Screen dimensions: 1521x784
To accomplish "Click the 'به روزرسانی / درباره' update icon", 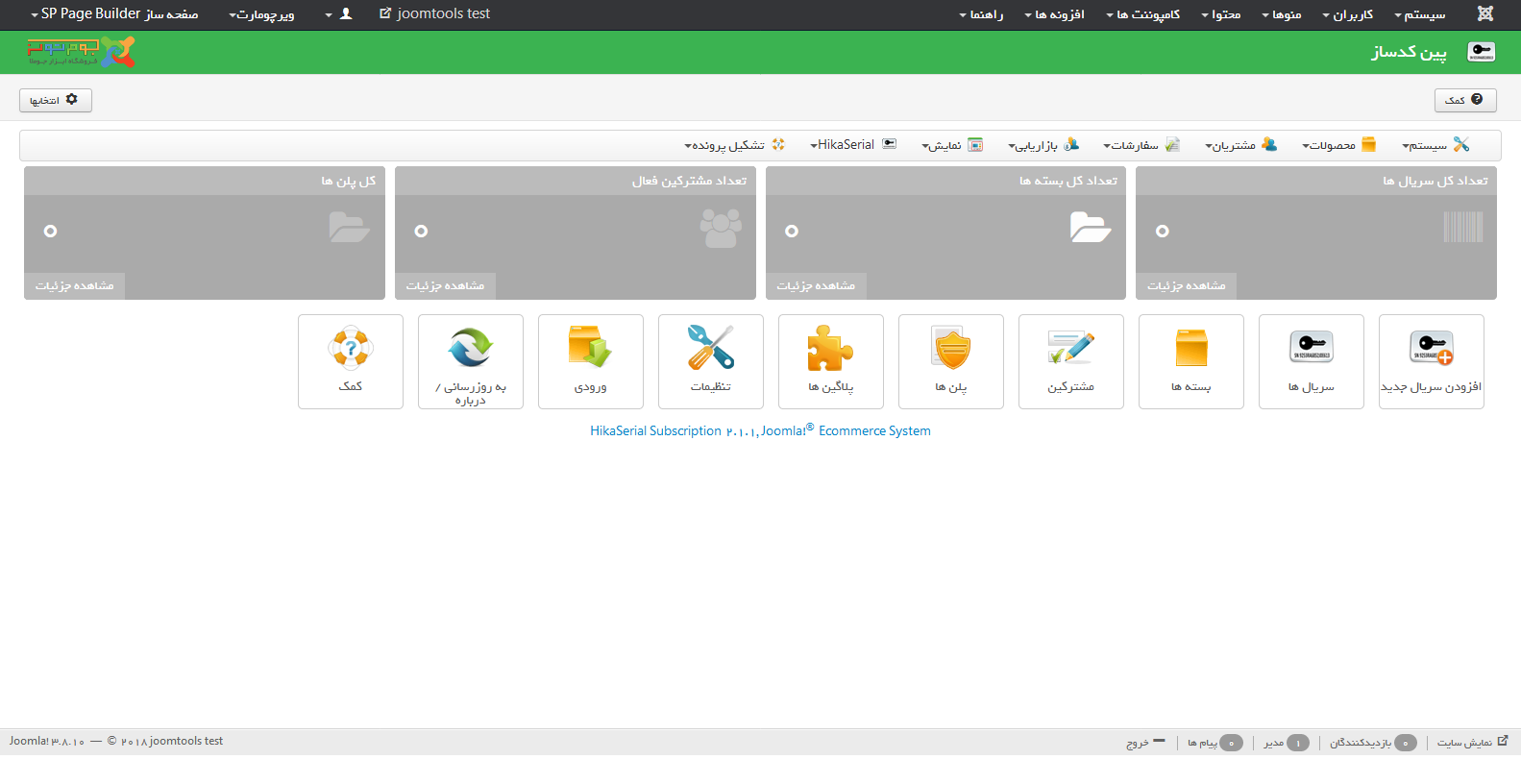I will click(470, 361).
